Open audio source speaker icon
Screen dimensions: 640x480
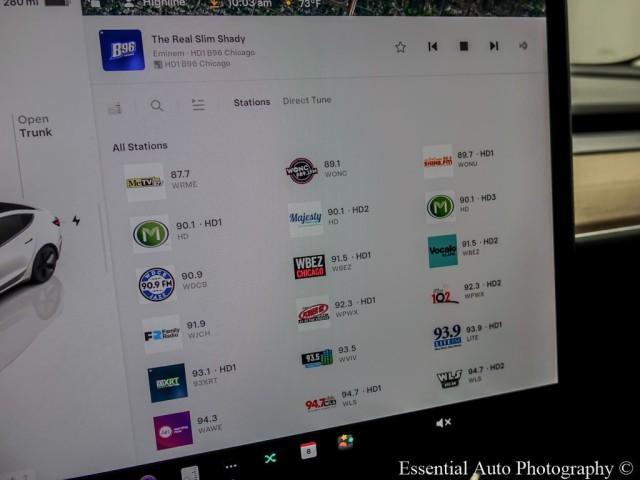[523, 46]
